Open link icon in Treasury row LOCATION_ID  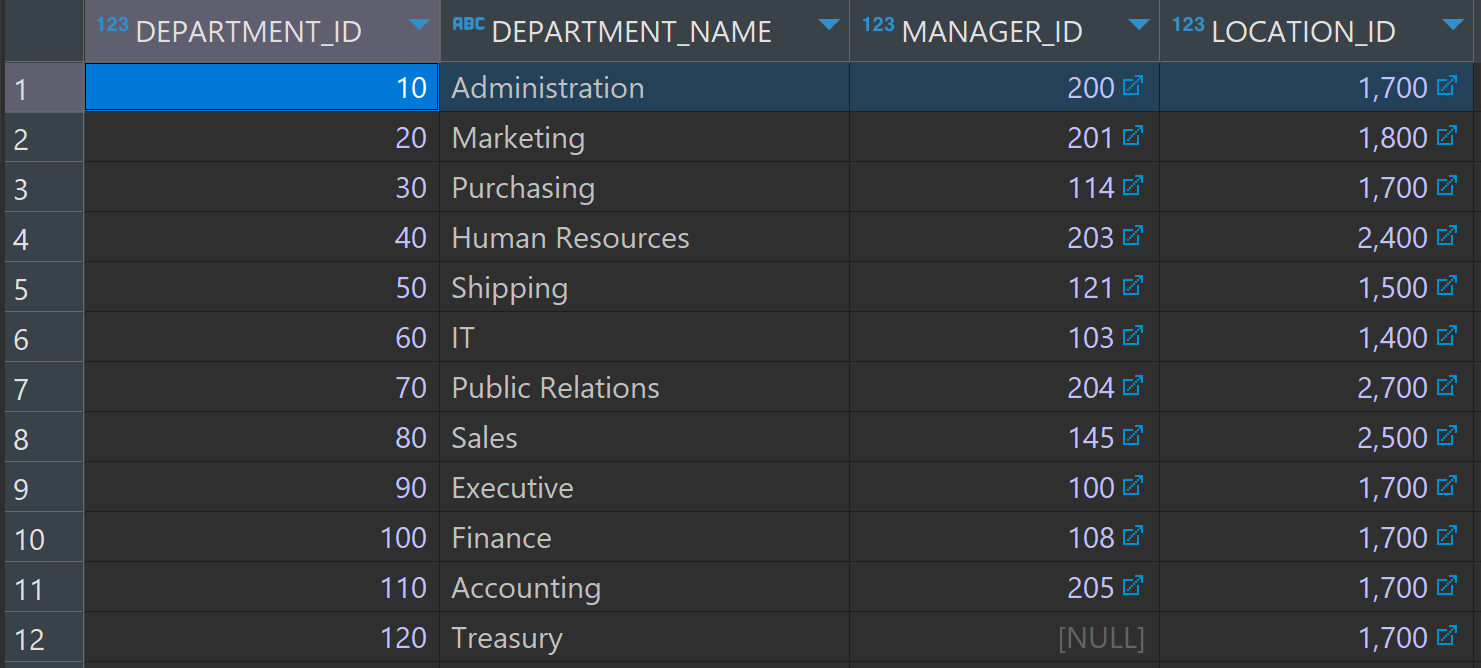click(x=1446, y=636)
